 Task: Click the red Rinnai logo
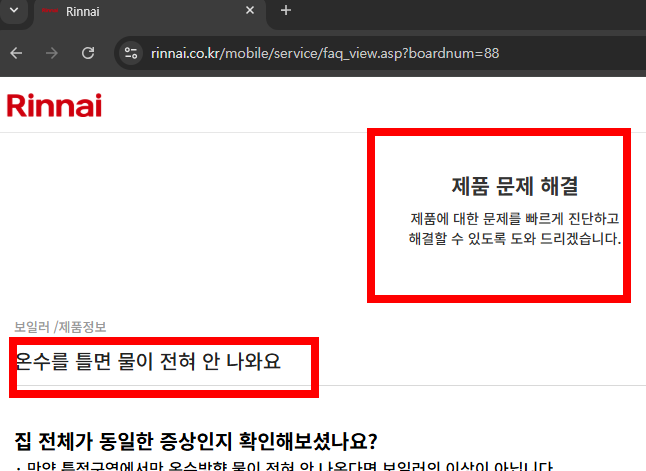point(54,105)
